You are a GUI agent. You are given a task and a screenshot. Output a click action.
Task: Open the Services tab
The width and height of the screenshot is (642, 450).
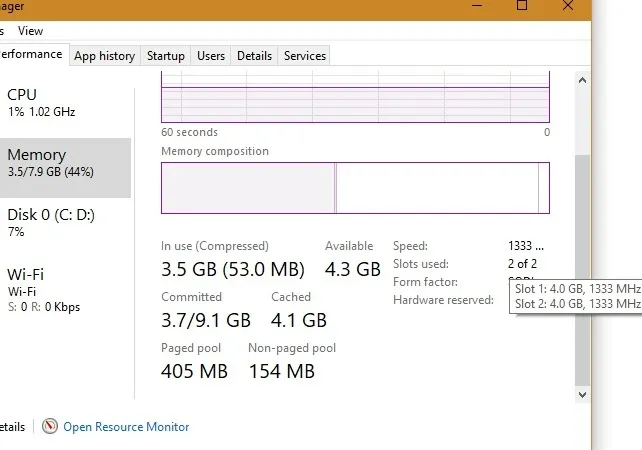[x=305, y=56]
